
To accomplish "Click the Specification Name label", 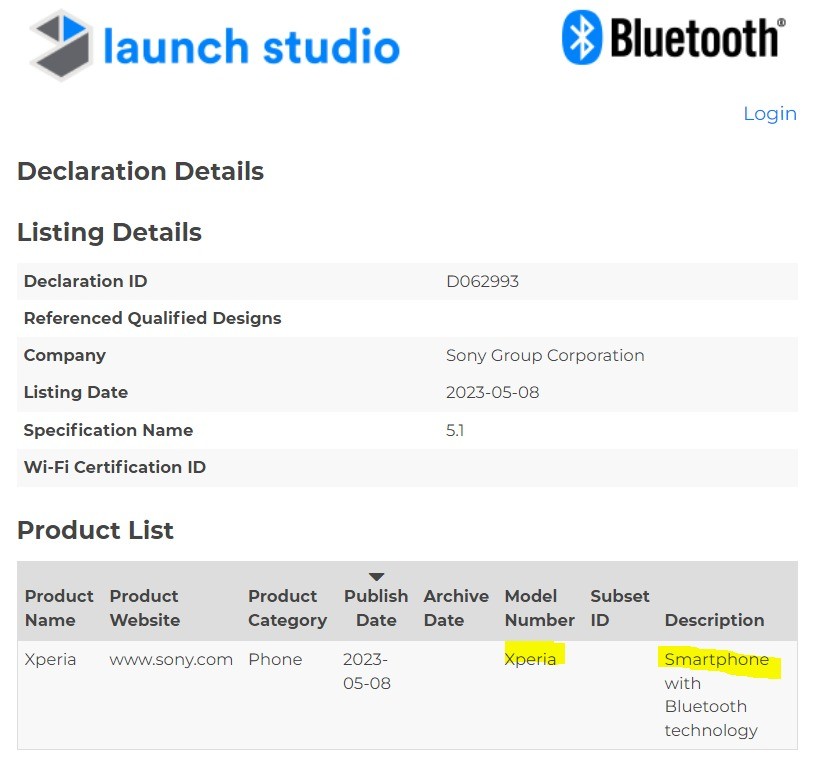I will pyautogui.click(x=108, y=430).
